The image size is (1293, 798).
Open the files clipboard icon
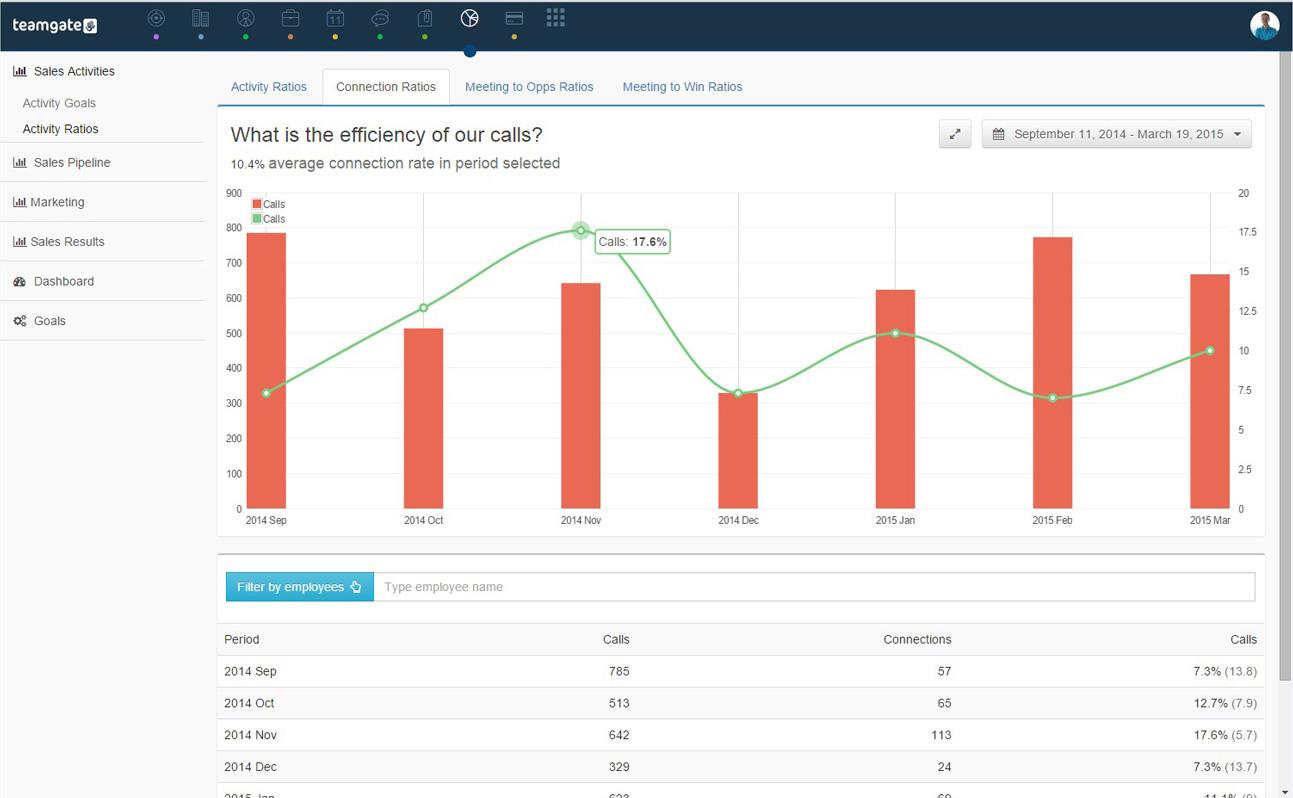[x=425, y=18]
